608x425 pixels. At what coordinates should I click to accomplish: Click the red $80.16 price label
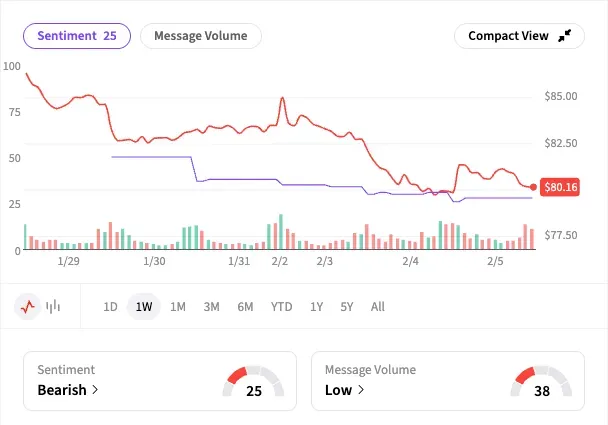(x=560, y=187)
